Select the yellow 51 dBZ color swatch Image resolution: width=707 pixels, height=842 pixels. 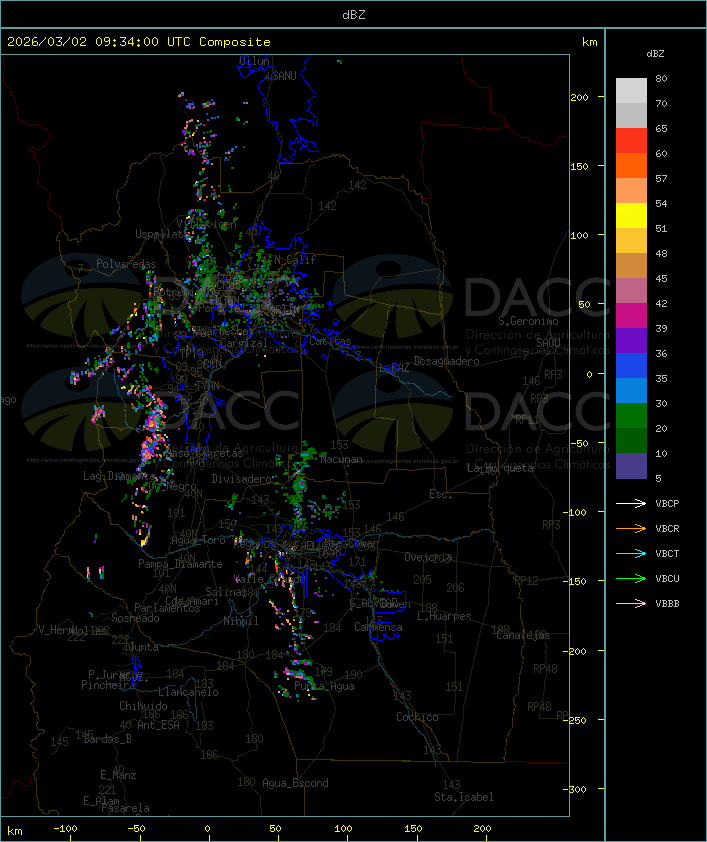[x=631, y=216]
